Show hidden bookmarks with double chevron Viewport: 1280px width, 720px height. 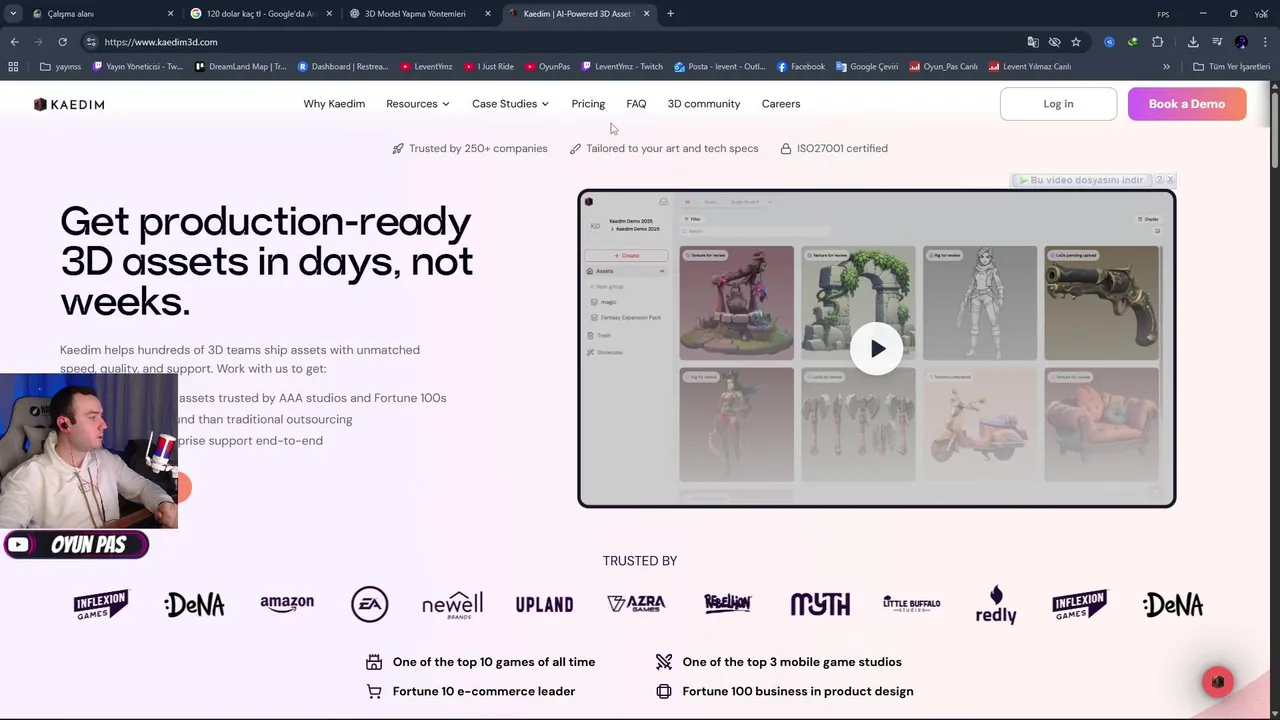point(1166,67)
